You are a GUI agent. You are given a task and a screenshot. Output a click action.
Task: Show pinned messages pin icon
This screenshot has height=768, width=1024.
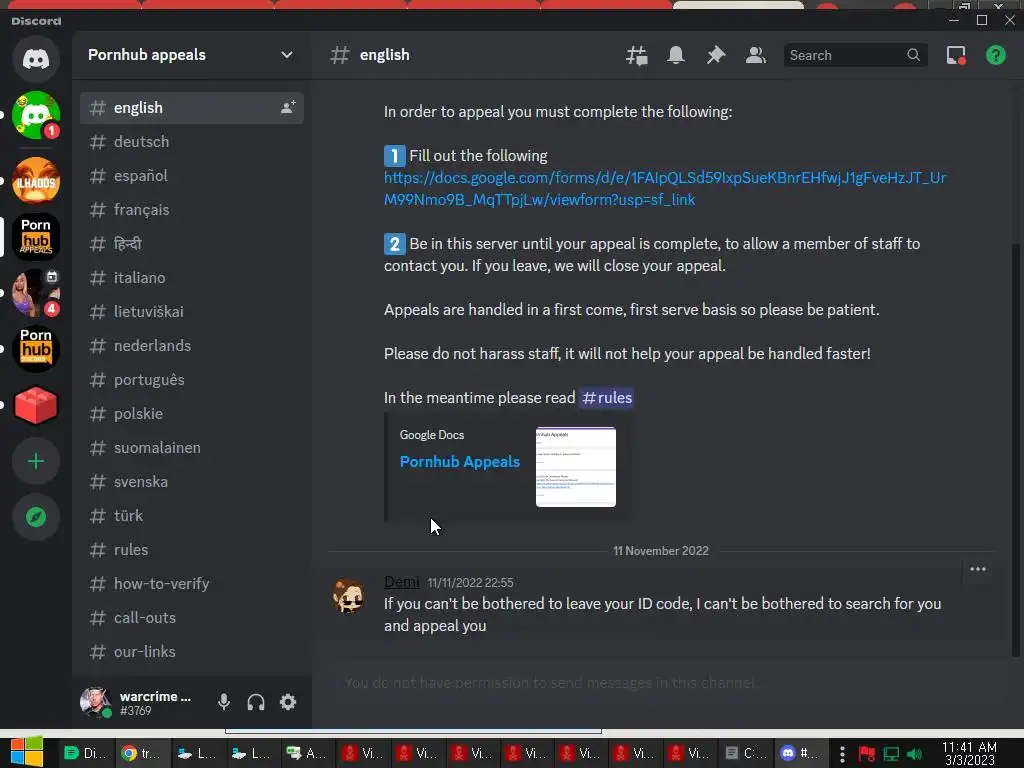(716, 56)
